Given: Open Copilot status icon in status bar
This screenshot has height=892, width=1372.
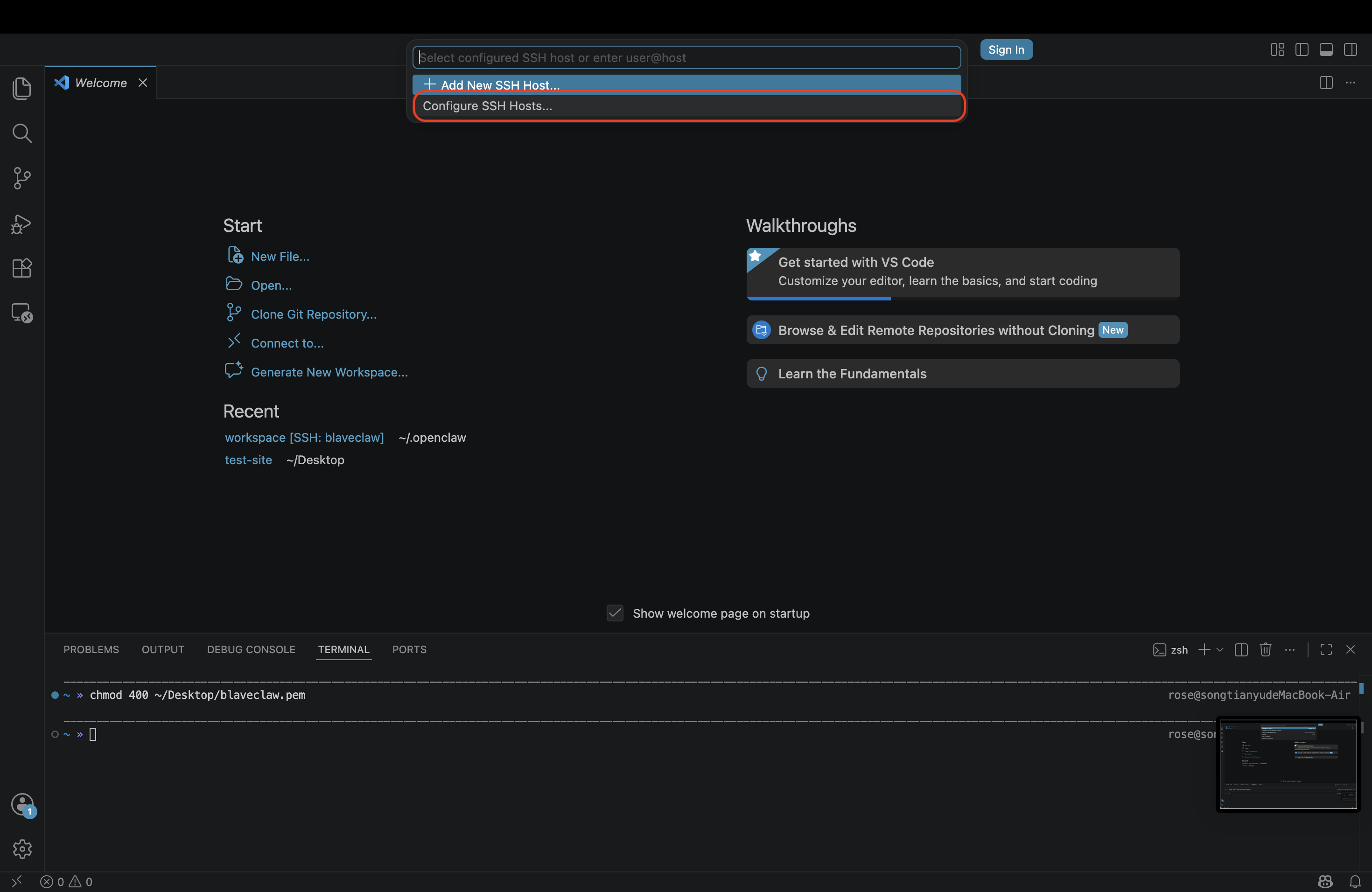Looking at the screenshot, I should click(x=1325, y=882).
